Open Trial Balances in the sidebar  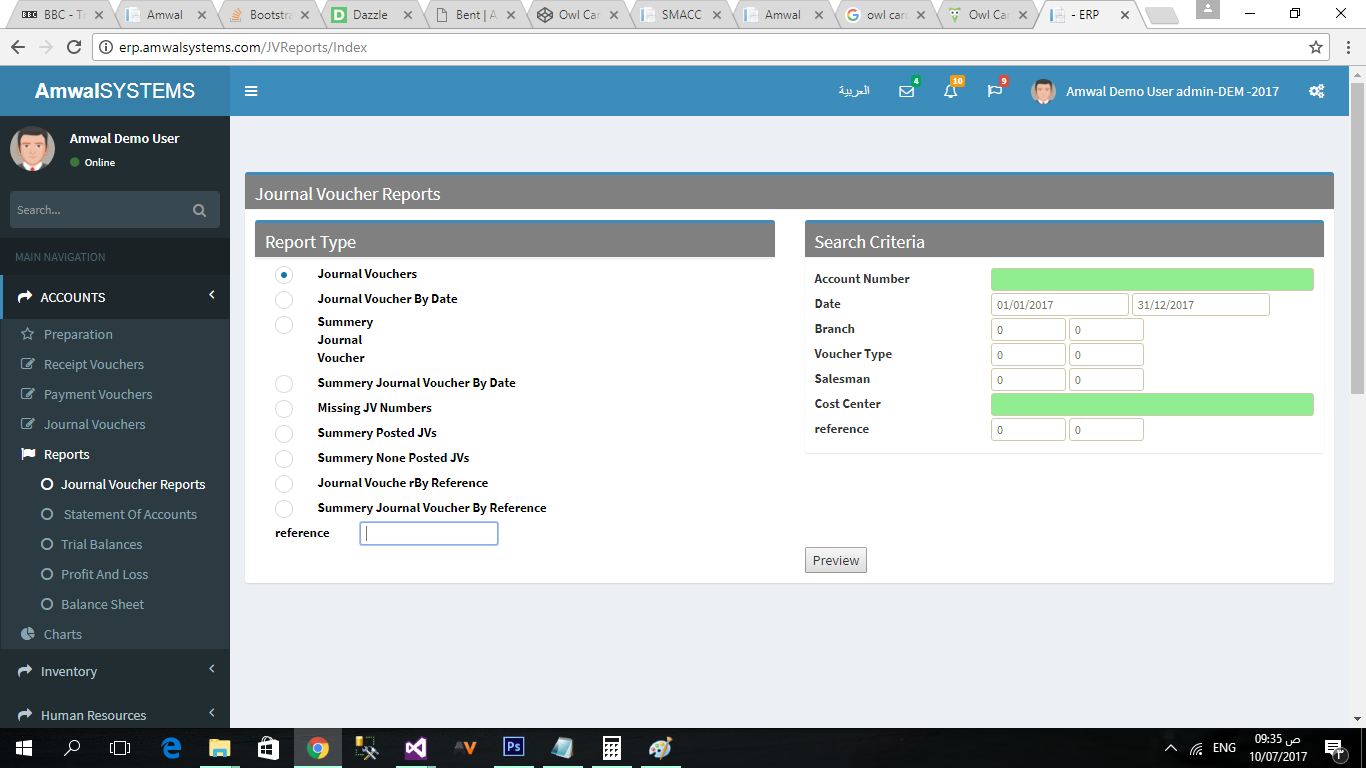tap(101, 544)
